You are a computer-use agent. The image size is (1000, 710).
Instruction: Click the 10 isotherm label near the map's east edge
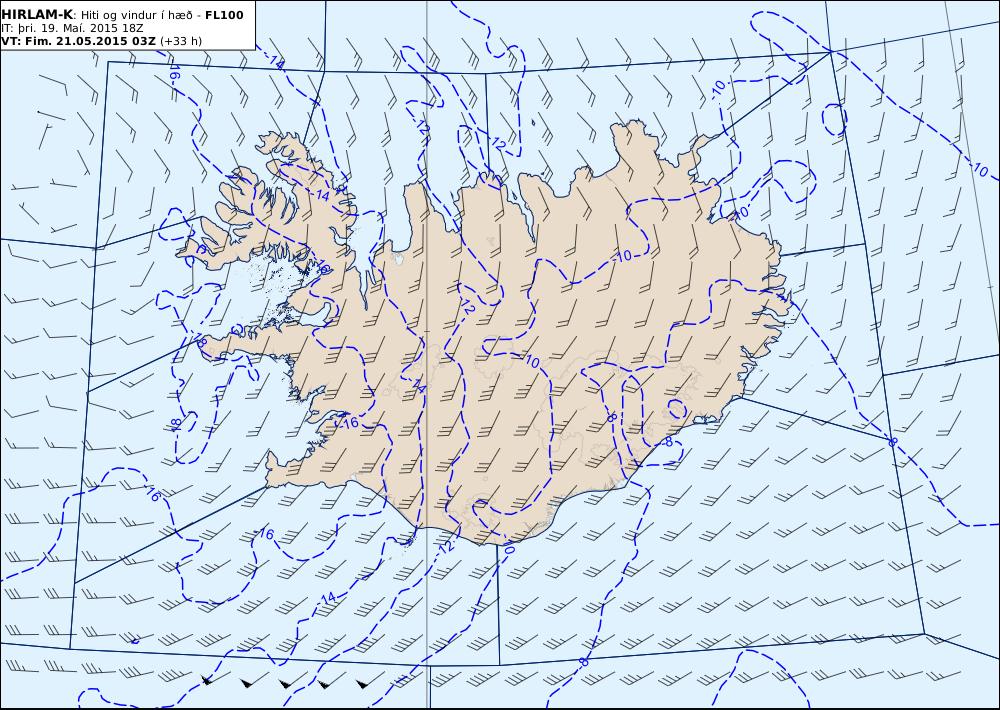[x=981, y=170]
